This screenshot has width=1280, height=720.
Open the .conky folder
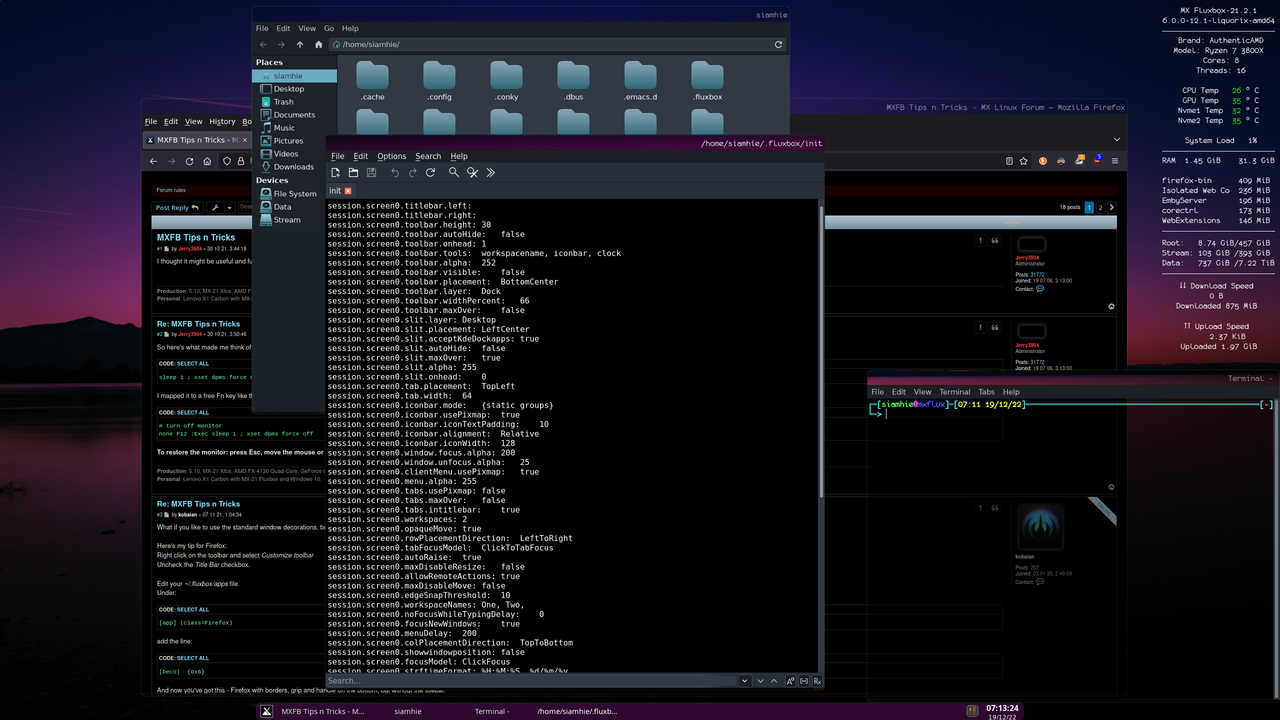pyautogui.click(x=506, y=81)
